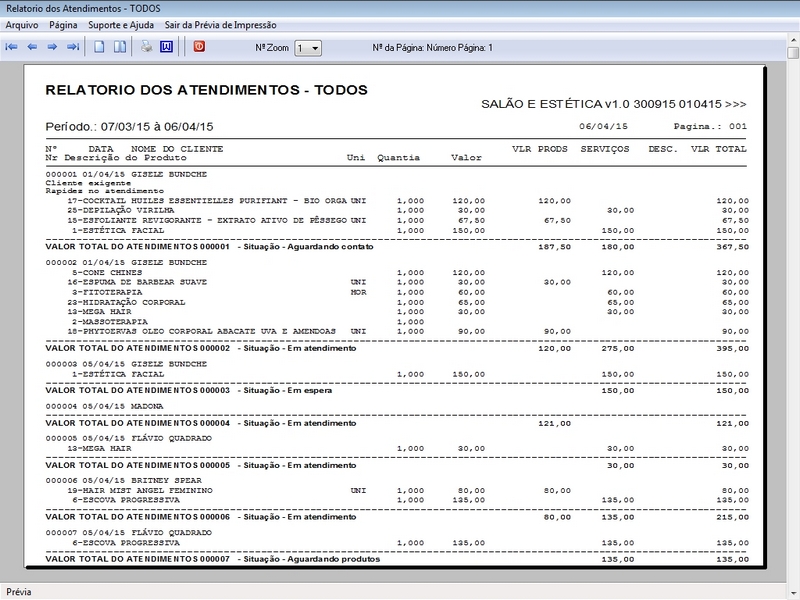800x600 pixels.
Task: Jump to last page arrow icon
Action: [73, 47]
